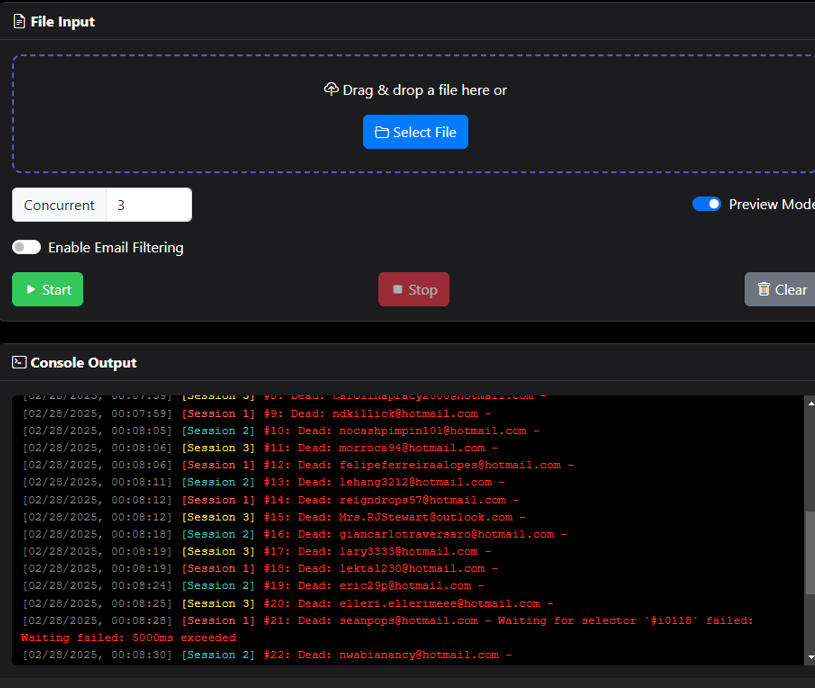Enable the Email Filtering switch
Screen dimensions: 815x688
pyautogui.click(x=27, y=247)
